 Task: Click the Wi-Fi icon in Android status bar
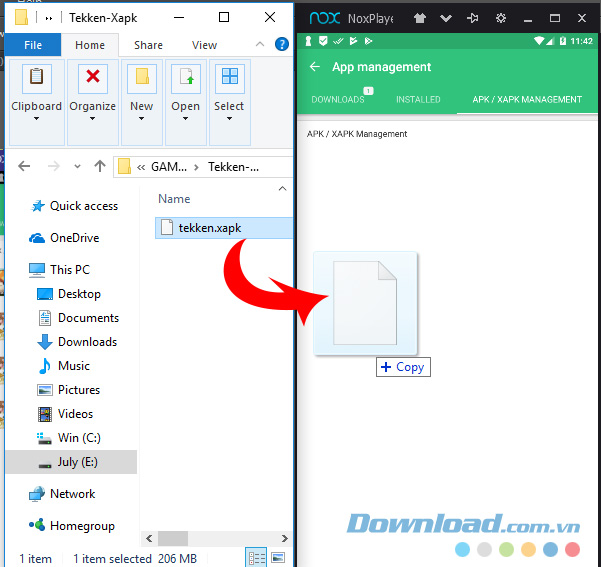(539, 41)
